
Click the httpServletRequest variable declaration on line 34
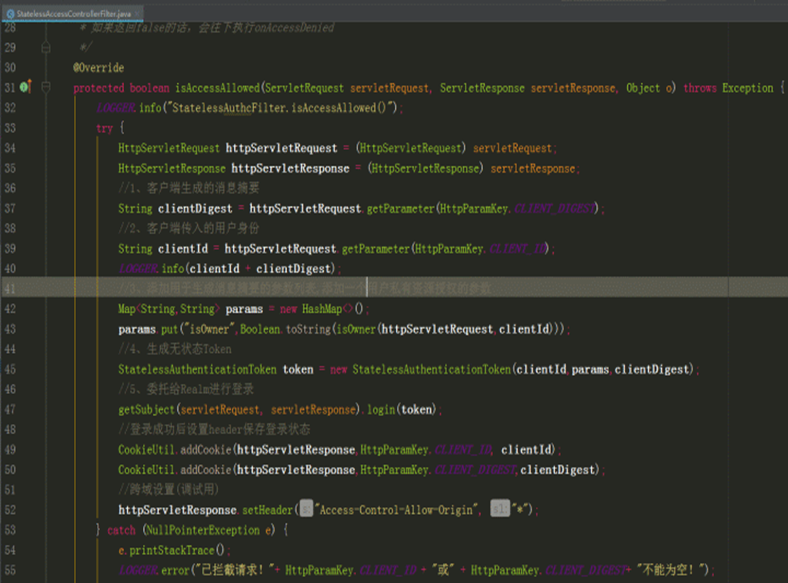(281, 148)
